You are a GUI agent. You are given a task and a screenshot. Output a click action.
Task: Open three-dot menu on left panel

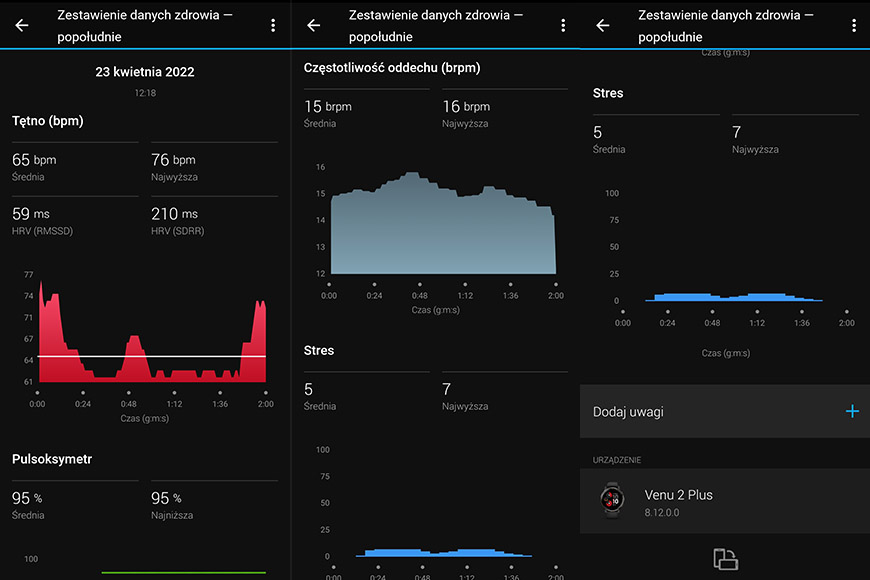(273, 25)
